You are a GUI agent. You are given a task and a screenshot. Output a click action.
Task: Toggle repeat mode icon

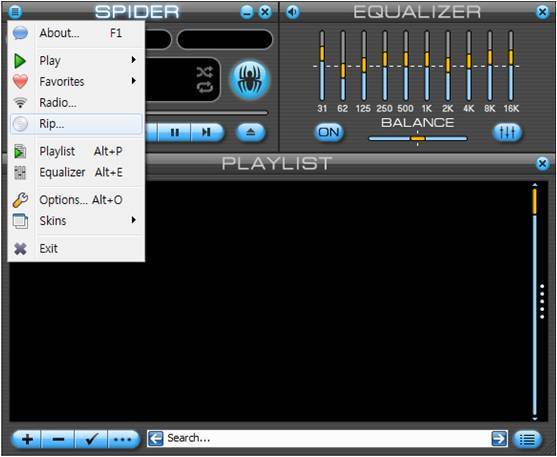[205, 87]
